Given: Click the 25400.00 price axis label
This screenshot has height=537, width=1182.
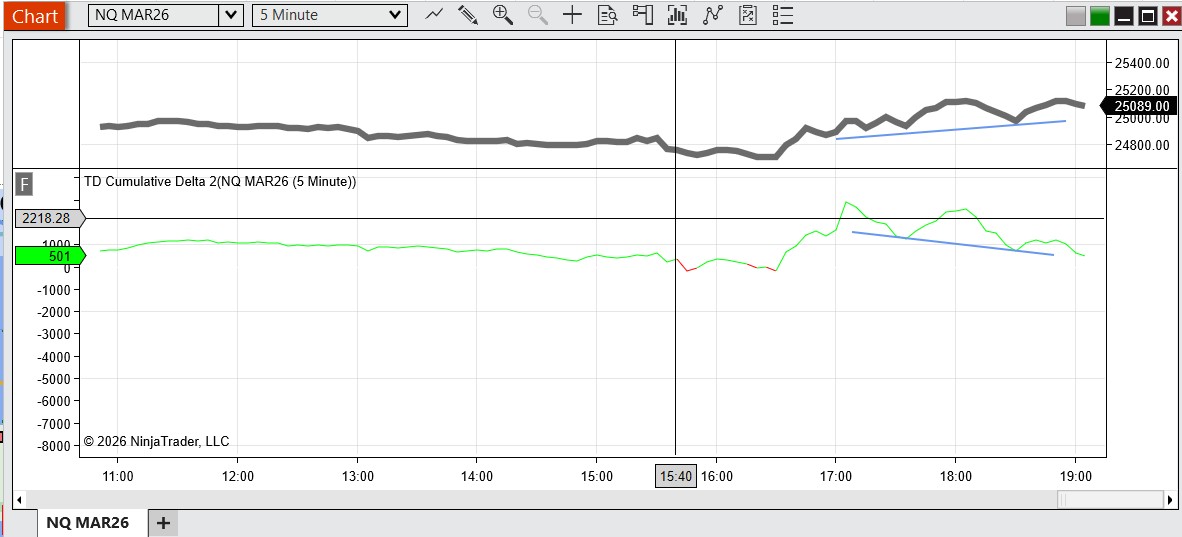Looking at the screenshot, I should coord(1142,64).
